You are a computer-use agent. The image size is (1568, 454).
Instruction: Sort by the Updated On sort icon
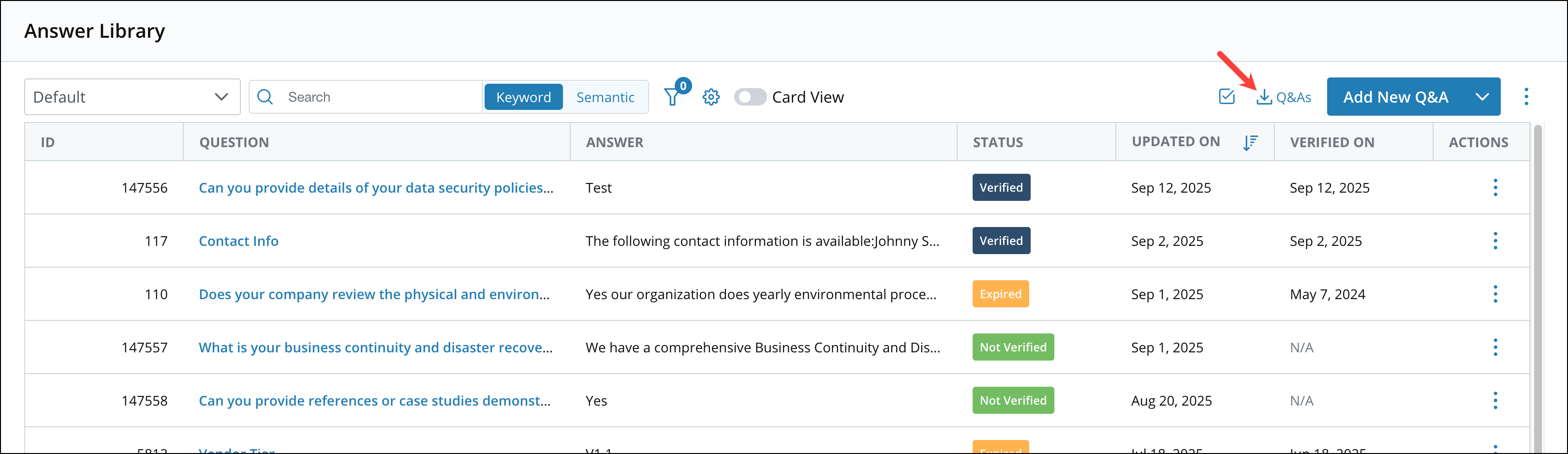1251,142
